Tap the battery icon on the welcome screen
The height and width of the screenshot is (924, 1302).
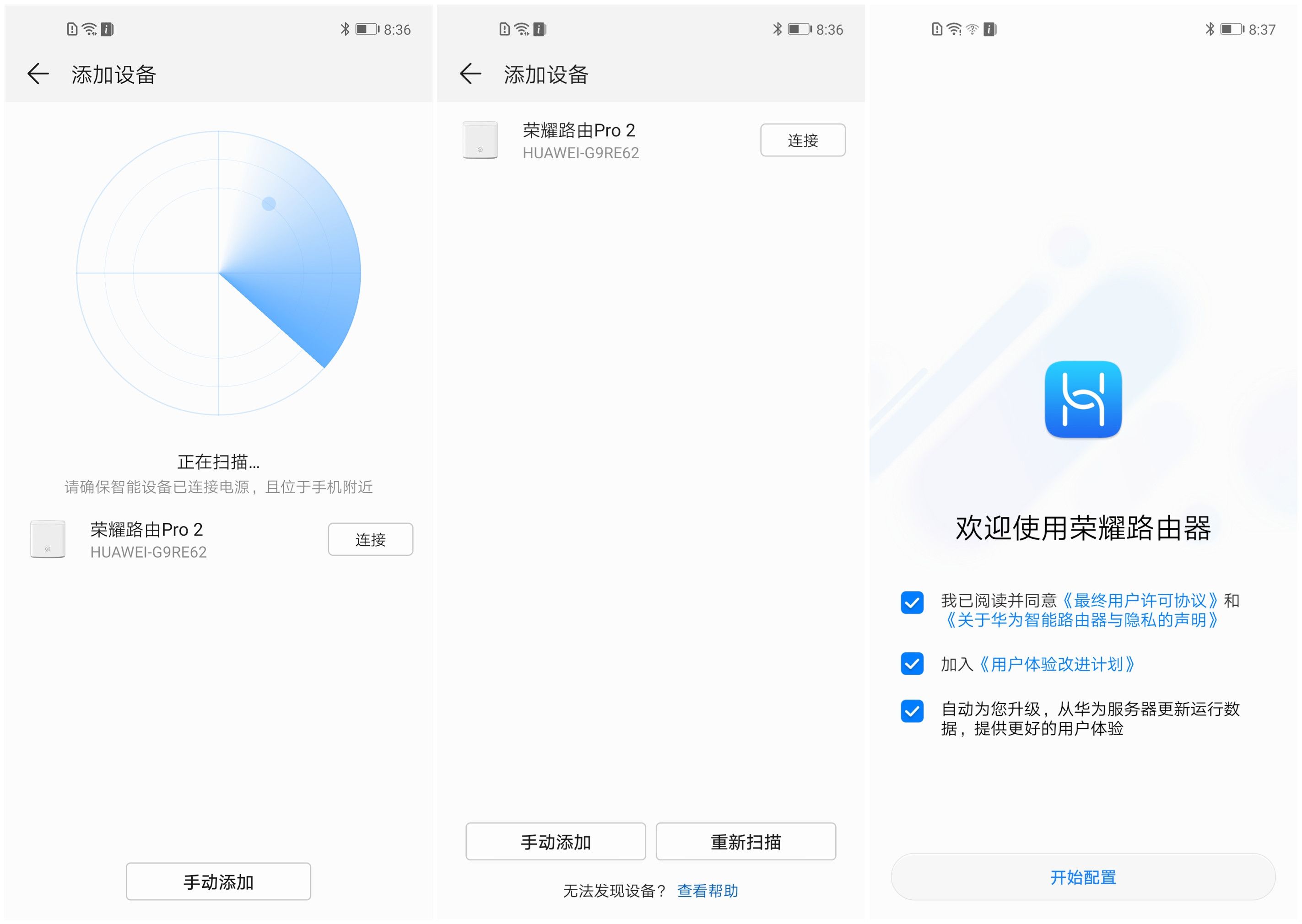[x=1232, y=29]
